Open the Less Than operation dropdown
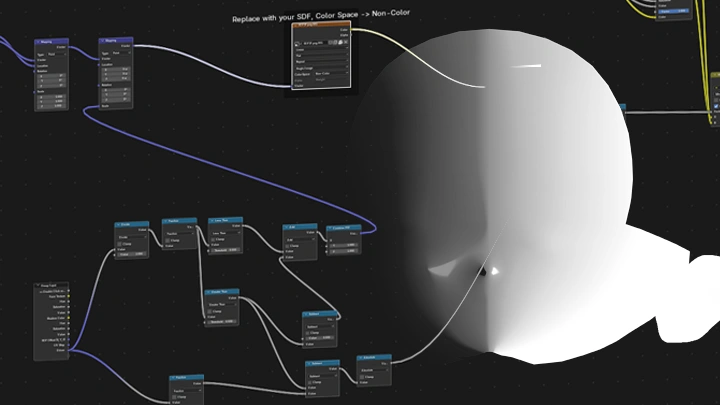Screen dimensions: 720x405 [x=226, y=233]
